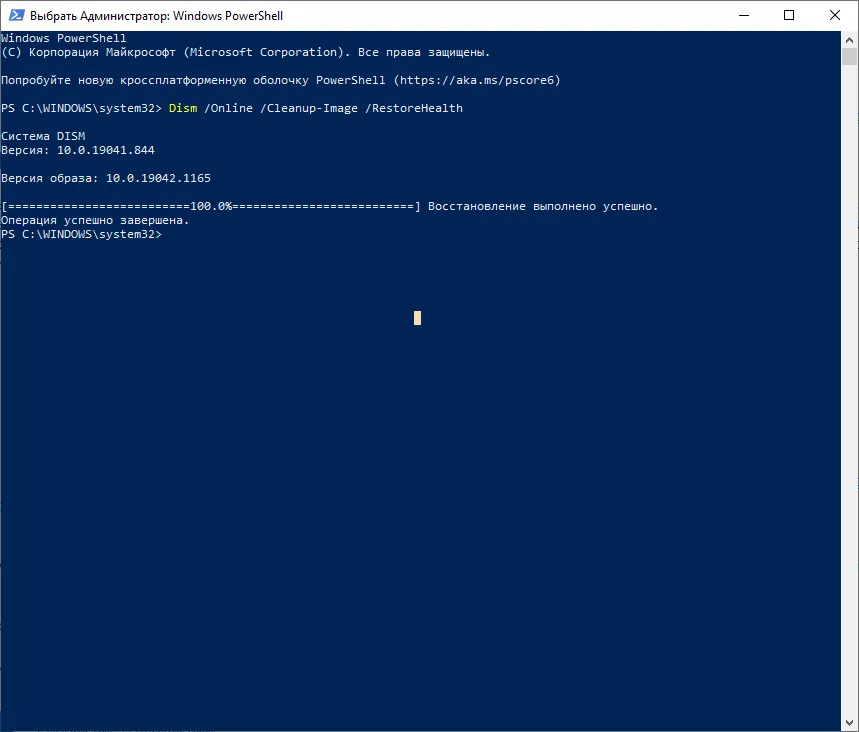Click the '/RestoreHealth' parameter text
The height and width of the screenshot is (732, 859).
click(x=414, y=108)
